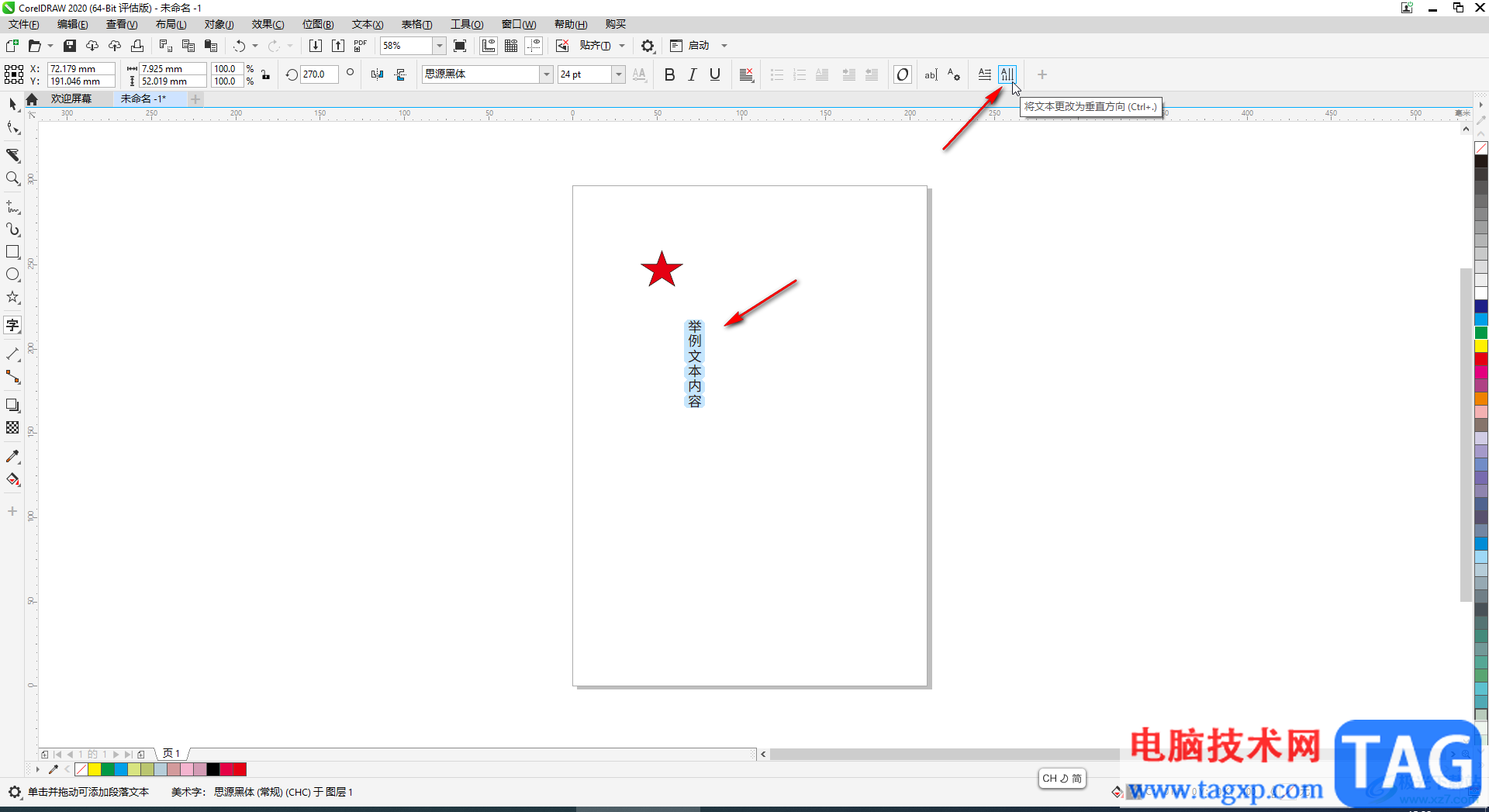The image size is (1489, 812).
Task: Toggle Italic formatting
Action: tap(693, 74)
